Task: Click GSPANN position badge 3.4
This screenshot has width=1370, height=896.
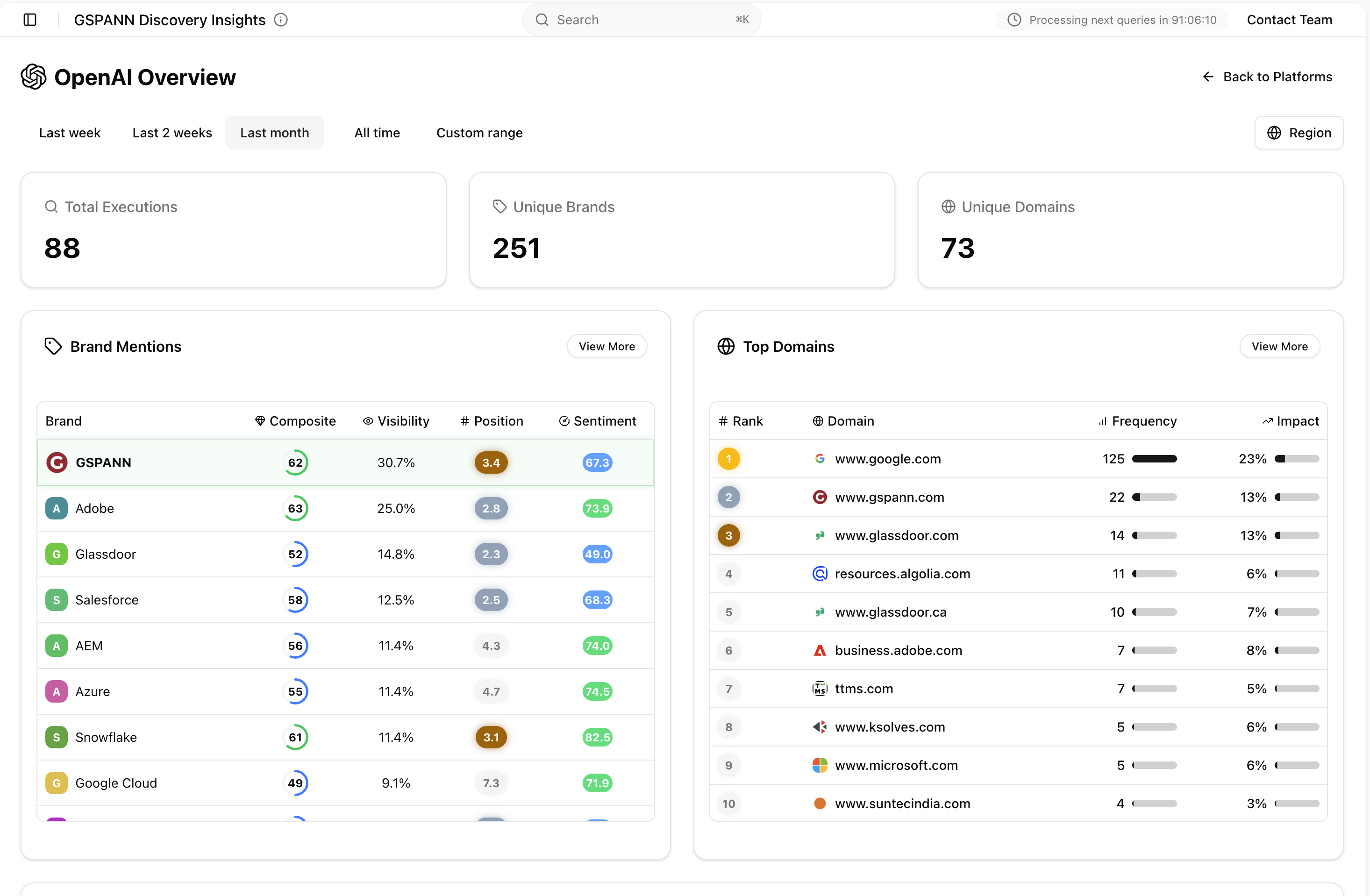Action: pyautogui.click(x=491, y=462)
